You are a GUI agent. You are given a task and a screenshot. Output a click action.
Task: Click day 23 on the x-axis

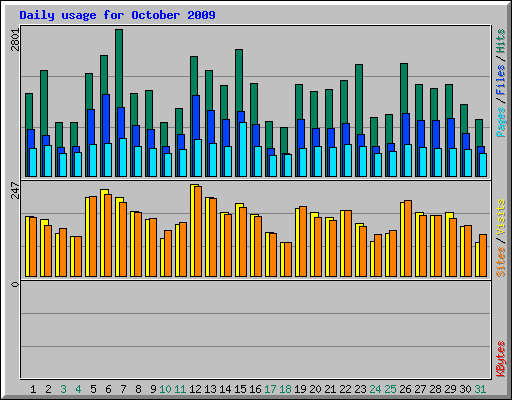click(x=360, y=389)
